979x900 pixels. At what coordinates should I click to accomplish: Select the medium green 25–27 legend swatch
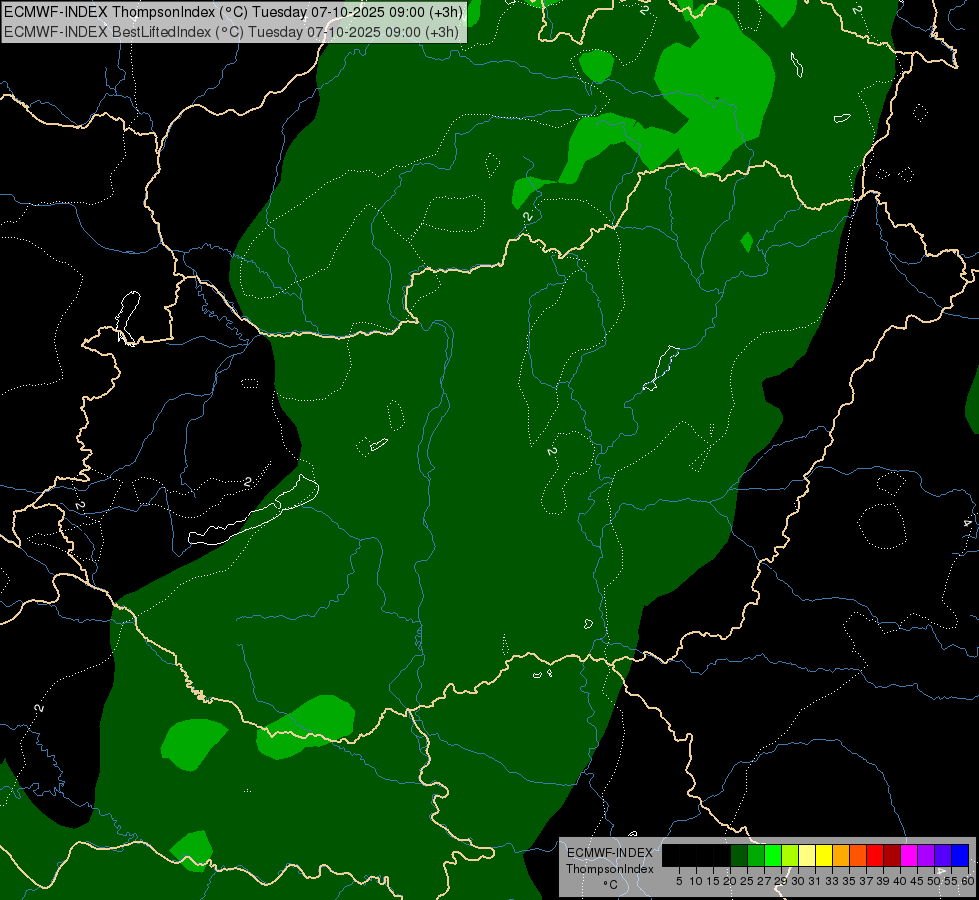click(756, 855)
